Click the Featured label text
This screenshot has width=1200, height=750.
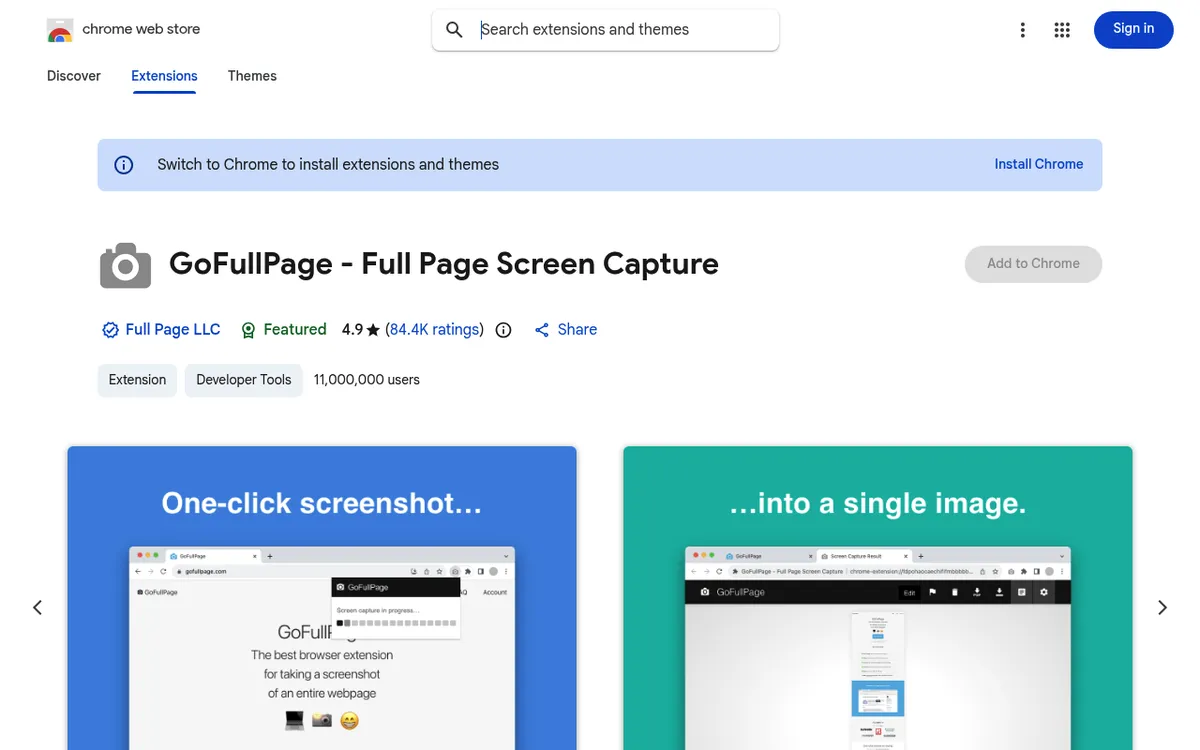pos(295,330)
